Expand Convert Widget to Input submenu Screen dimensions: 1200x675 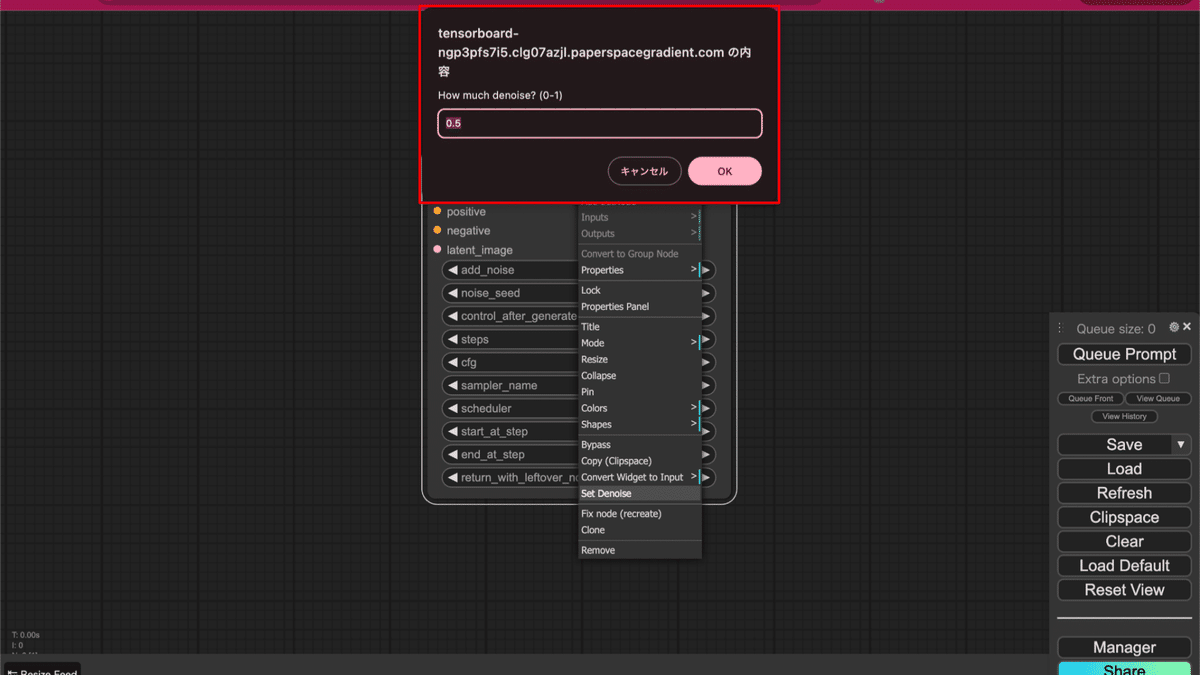(640, 477)
